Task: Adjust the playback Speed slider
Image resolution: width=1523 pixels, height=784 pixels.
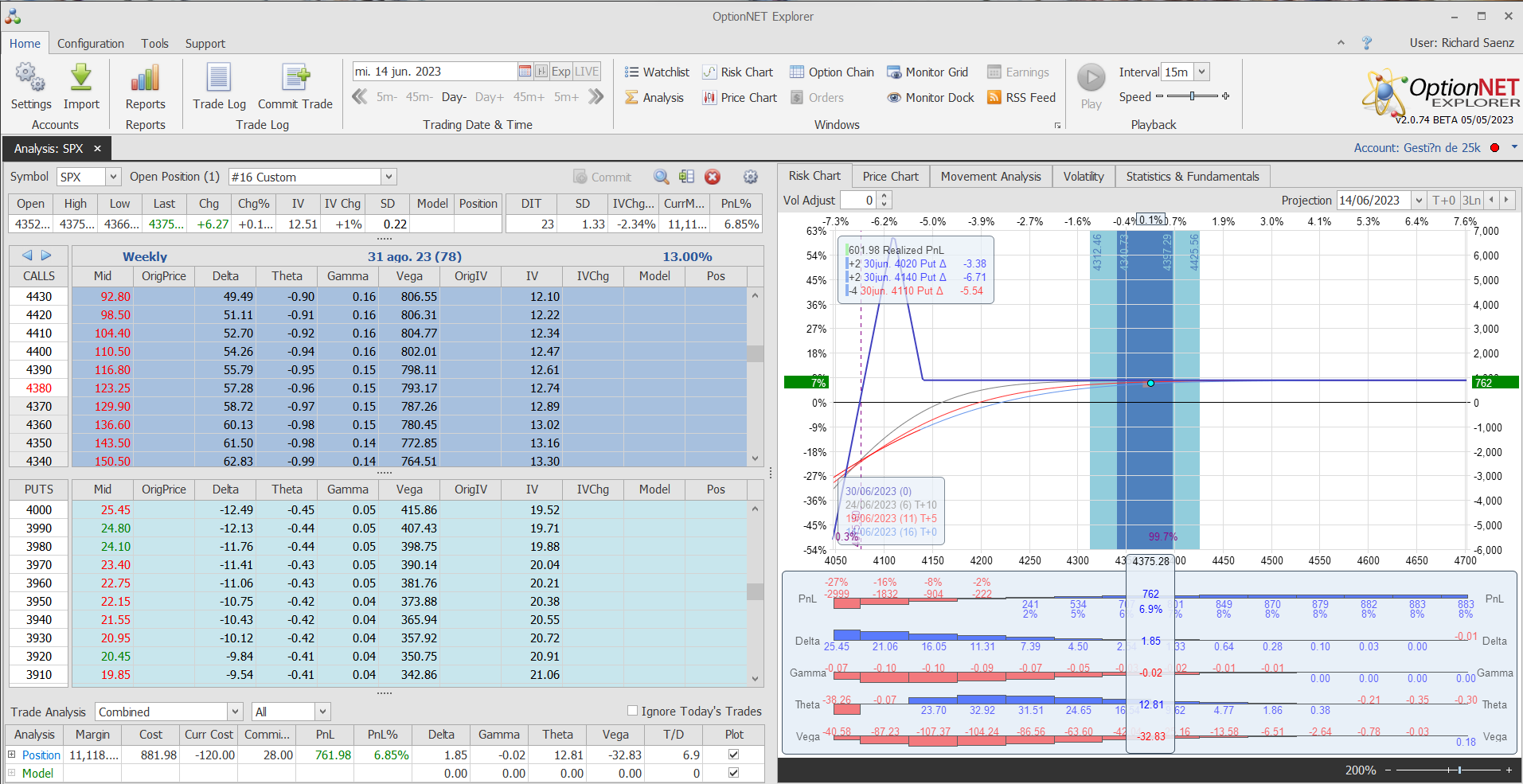Action: tap(1192, 96)
